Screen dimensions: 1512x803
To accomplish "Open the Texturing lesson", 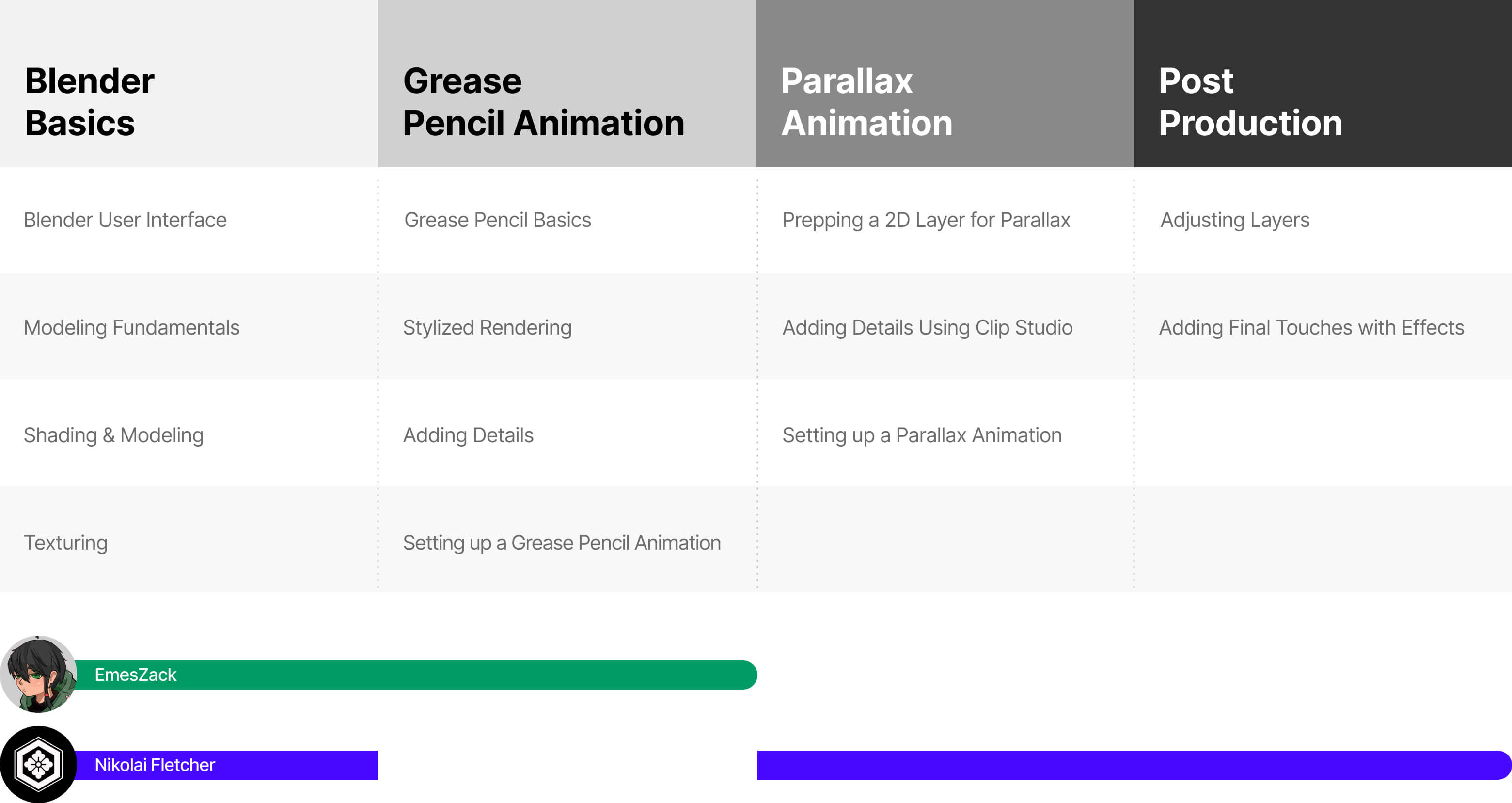I will coord(66,543).
